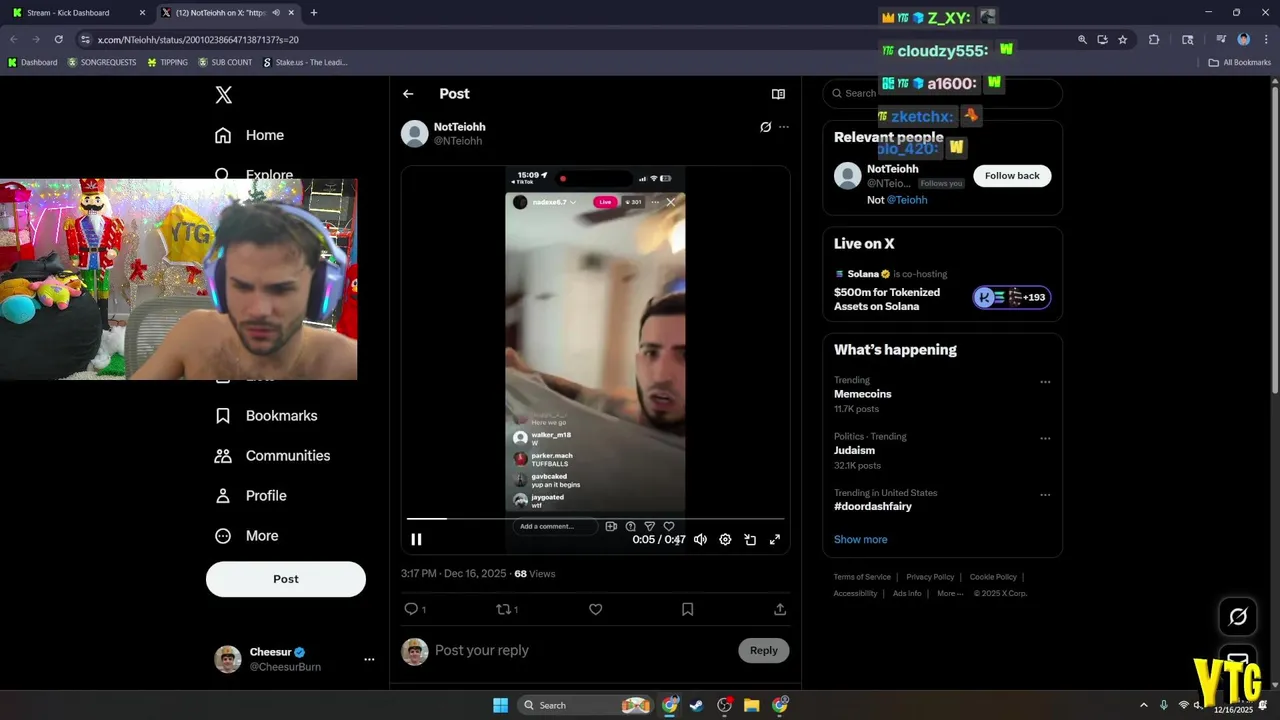The image size is (1280, 720).
Task: Pause the playing video
Action: pyautogui.click(x=417, y=540)
